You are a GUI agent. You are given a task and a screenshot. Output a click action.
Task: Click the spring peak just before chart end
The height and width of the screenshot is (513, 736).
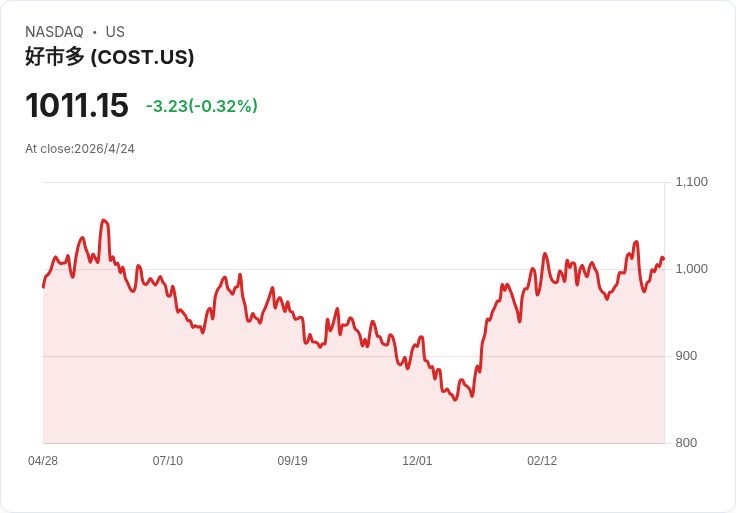pyautogui.click(x=636, y=242)
